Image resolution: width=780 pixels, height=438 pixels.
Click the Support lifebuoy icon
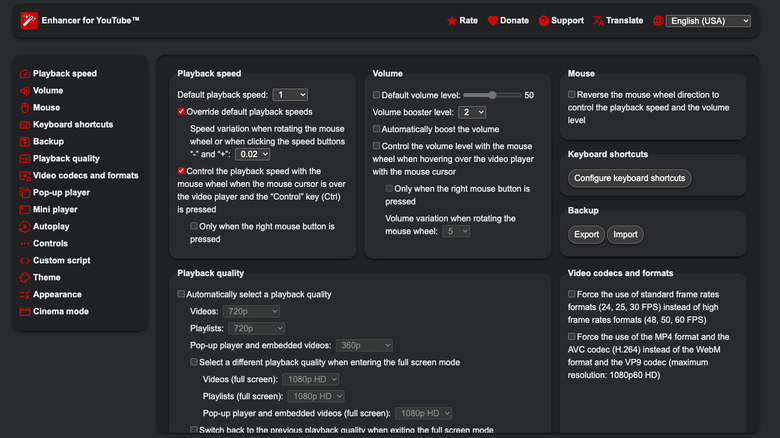point(544,20)
